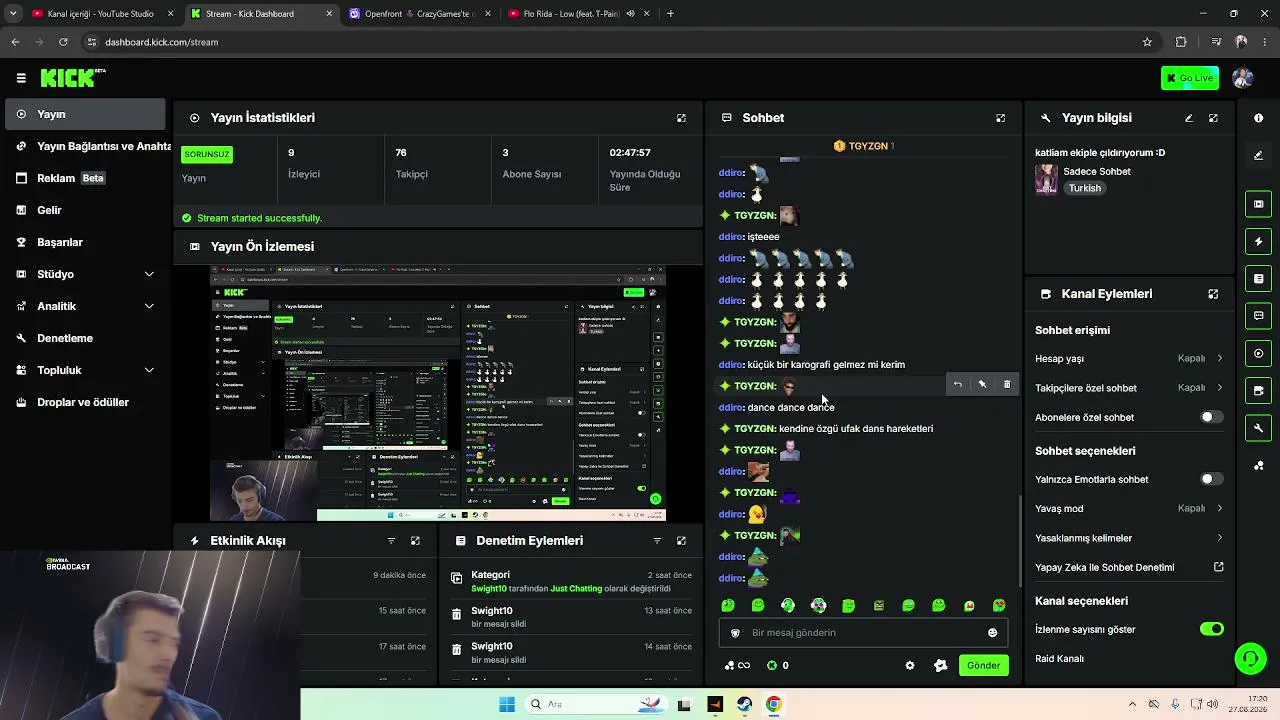Expand the Stüdyo sidebar section

[x=84, y=274]
